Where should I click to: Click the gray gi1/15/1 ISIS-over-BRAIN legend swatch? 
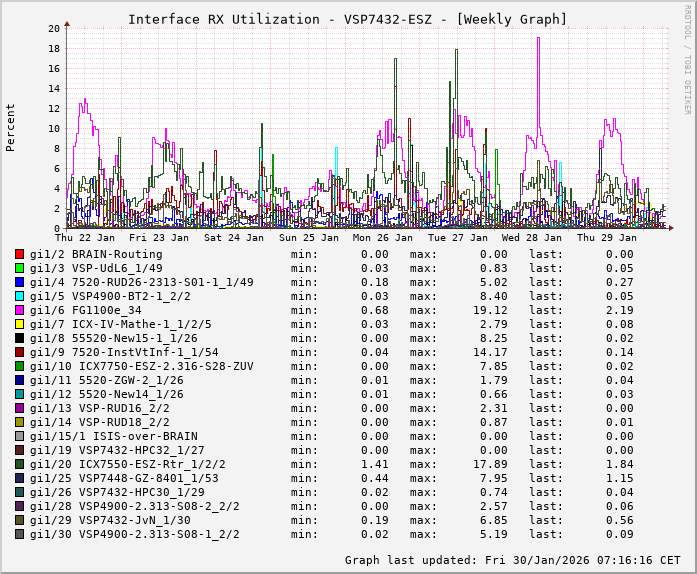(20, 437)
